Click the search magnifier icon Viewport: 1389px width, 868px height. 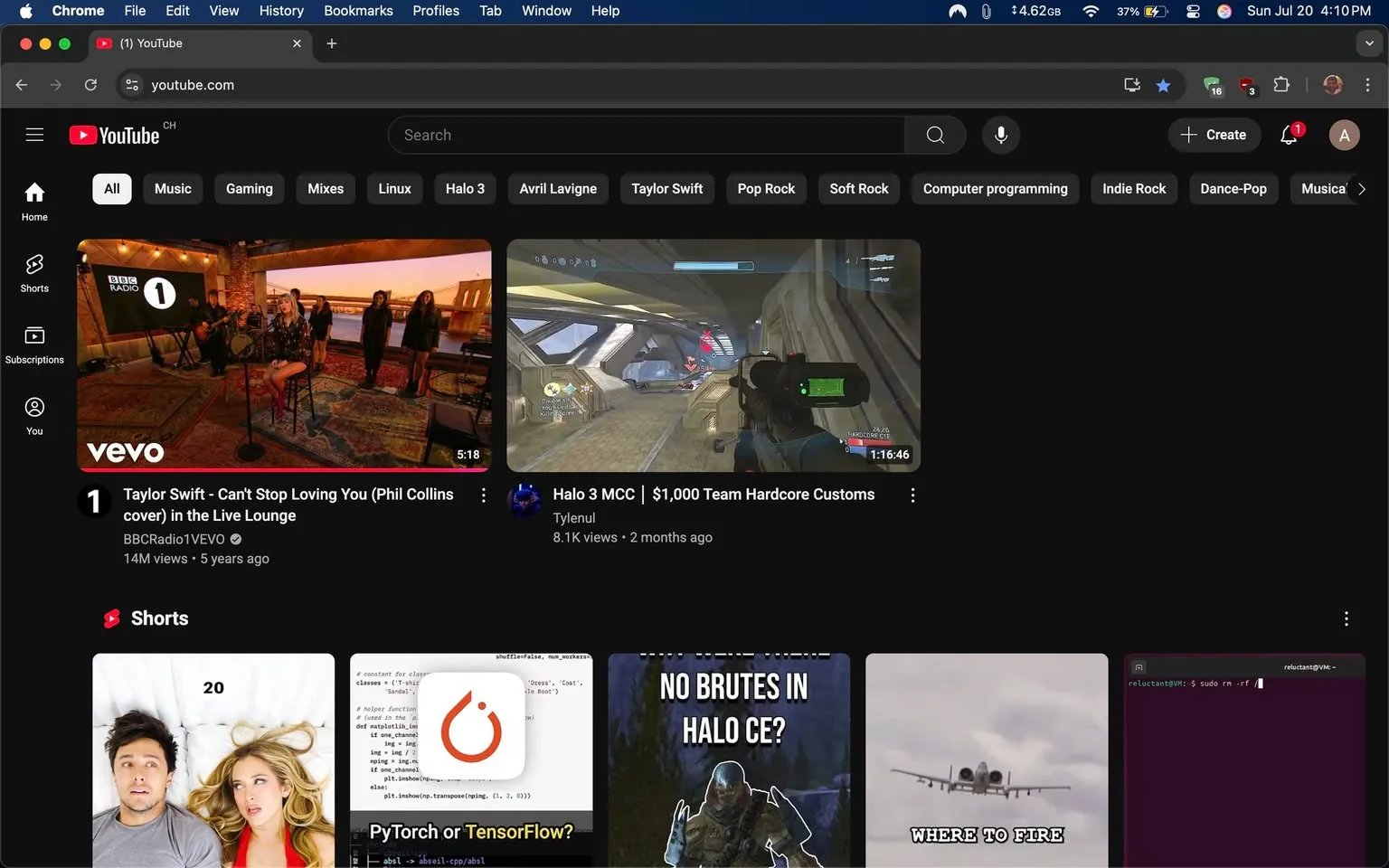click(935, 134)
